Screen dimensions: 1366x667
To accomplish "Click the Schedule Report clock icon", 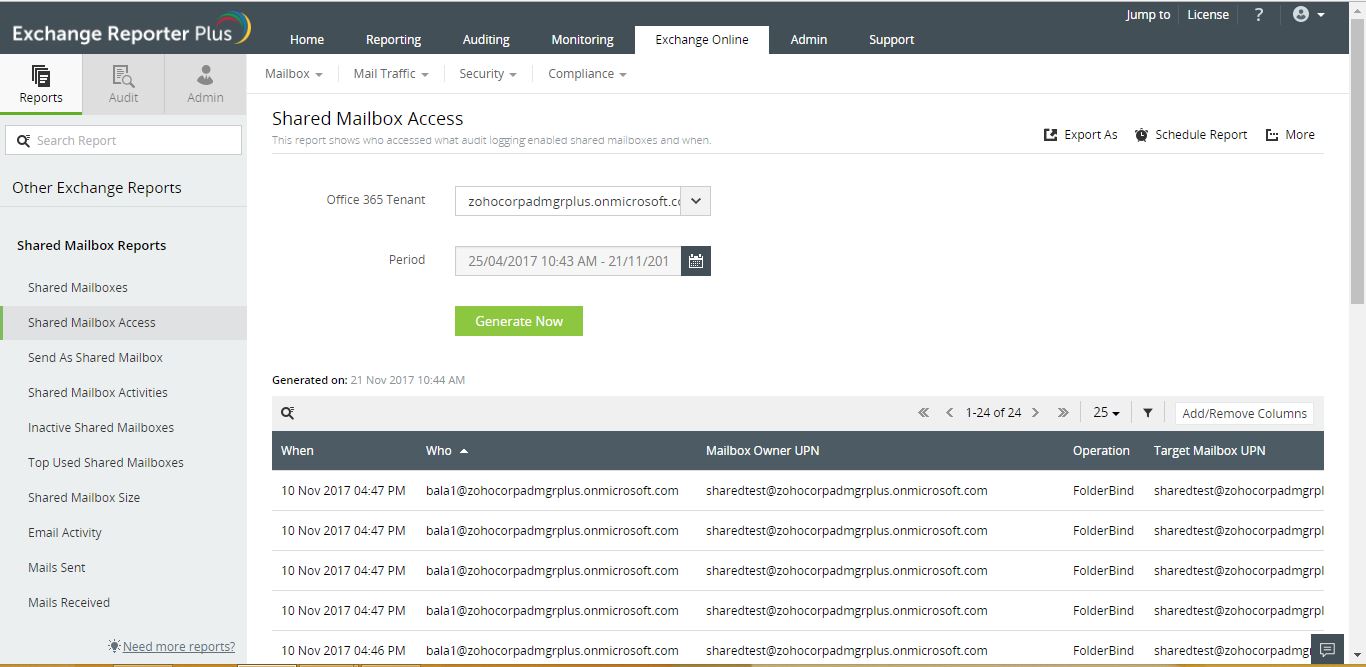I will [x=1141, y=135].
